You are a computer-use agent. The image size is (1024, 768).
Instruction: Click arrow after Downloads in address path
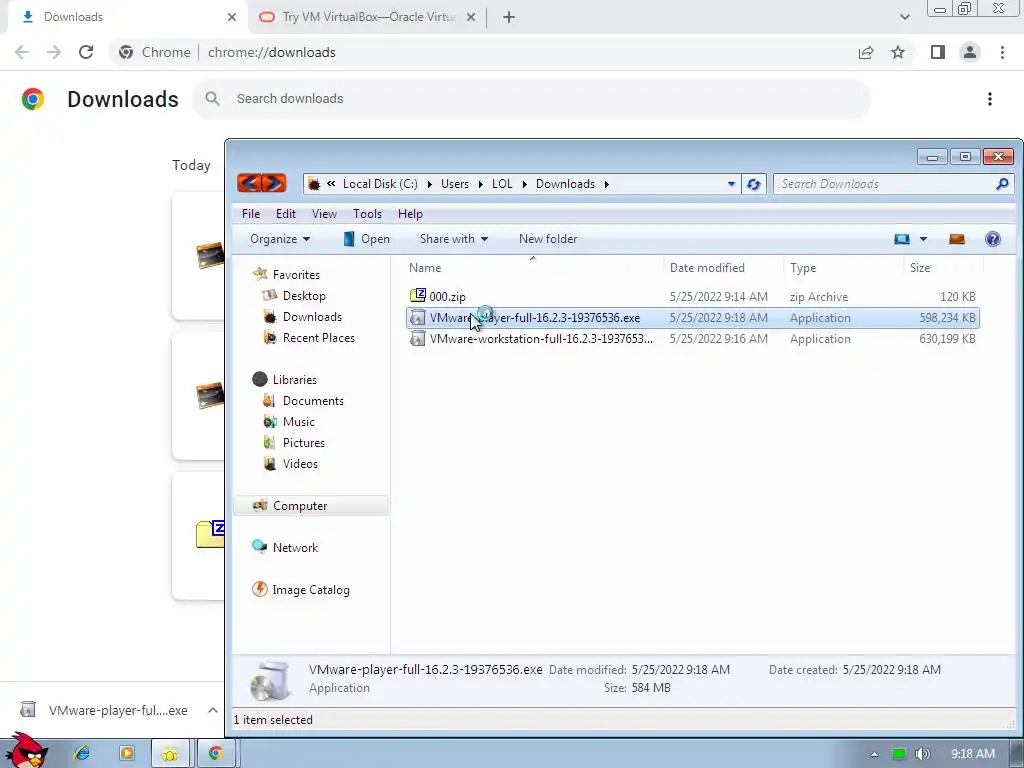coord(607,184)
